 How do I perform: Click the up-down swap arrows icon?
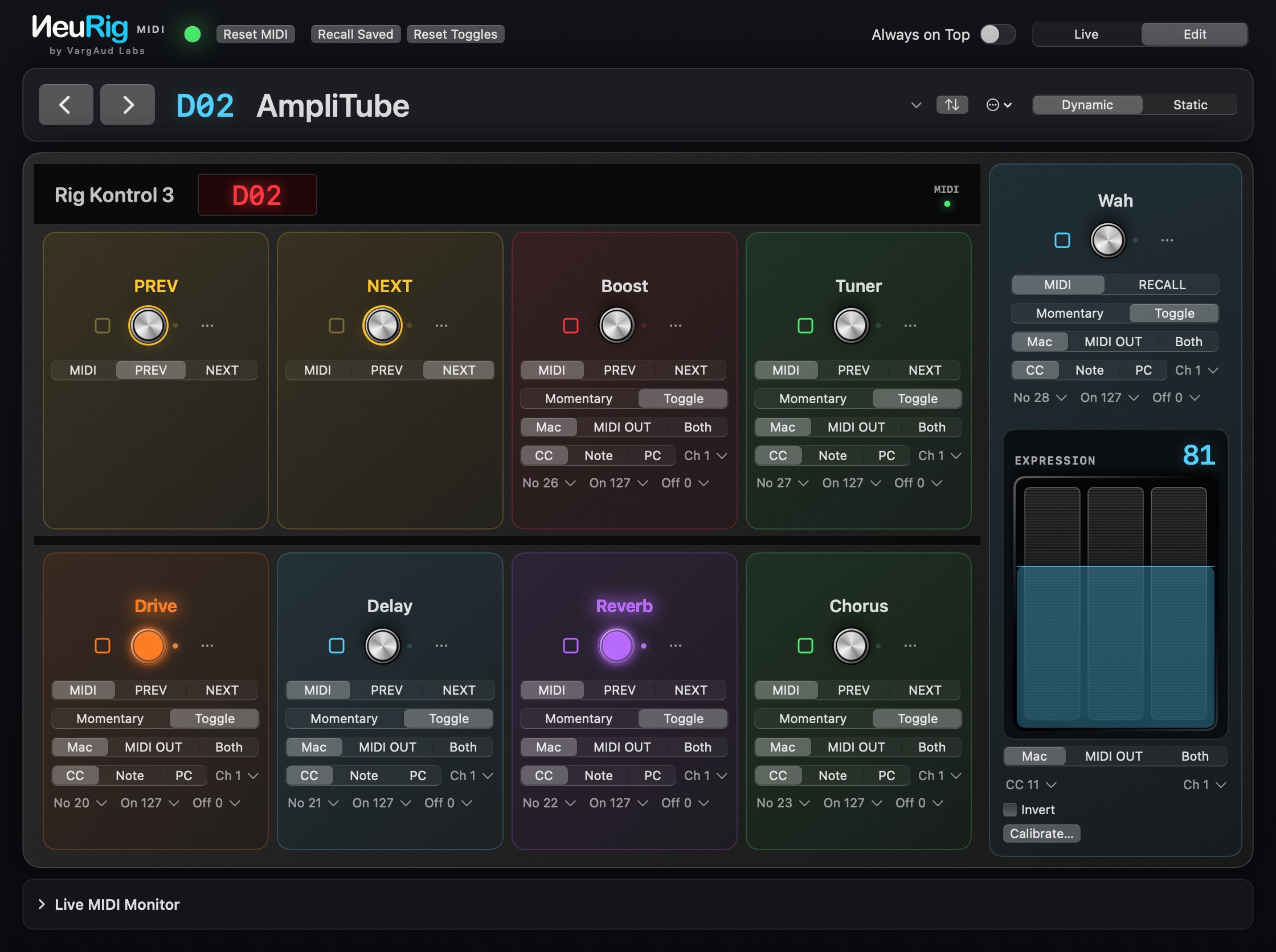tap(952, 105)
